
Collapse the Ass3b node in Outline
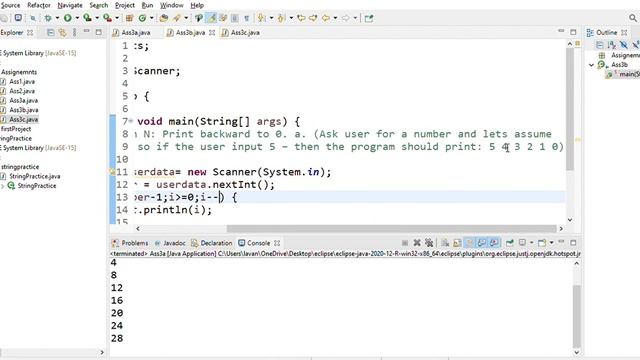click(591, 65)
